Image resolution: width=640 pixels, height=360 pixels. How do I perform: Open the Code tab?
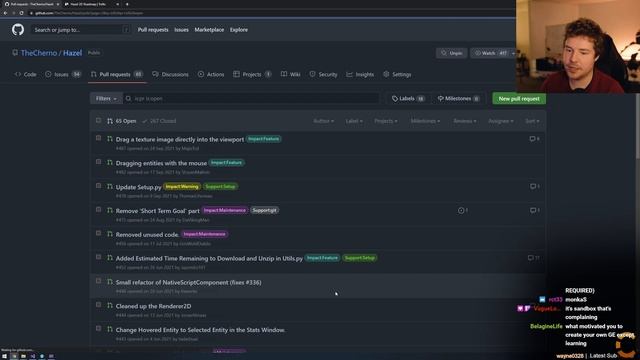(26, 74)
